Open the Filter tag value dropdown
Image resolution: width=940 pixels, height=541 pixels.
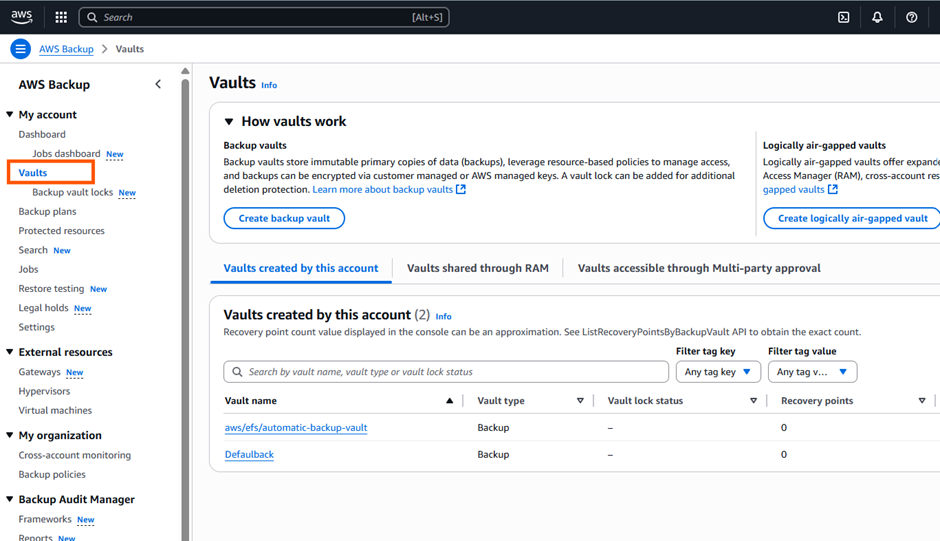pyautogui.click(x=812, y=372)
